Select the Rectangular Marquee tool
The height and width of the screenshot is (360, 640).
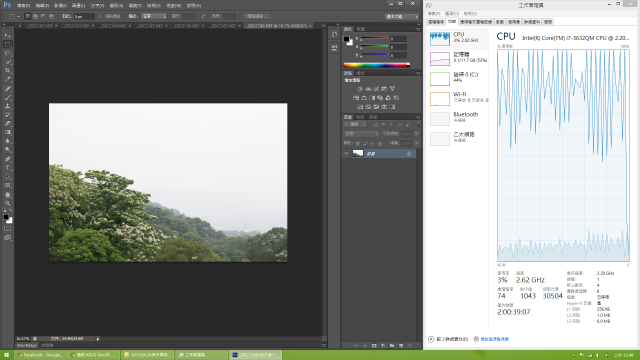tap(8, 44)
